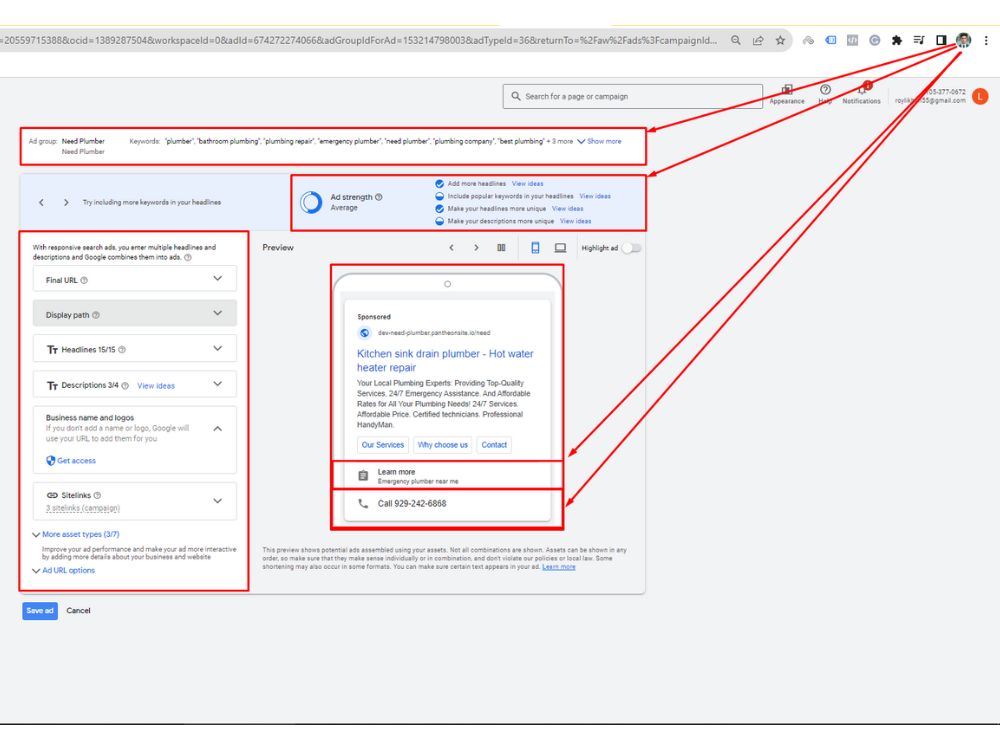This screenshot has width=1000, height=750.
Task: Open the orange L account avatar
Action: tap(980, 96)
